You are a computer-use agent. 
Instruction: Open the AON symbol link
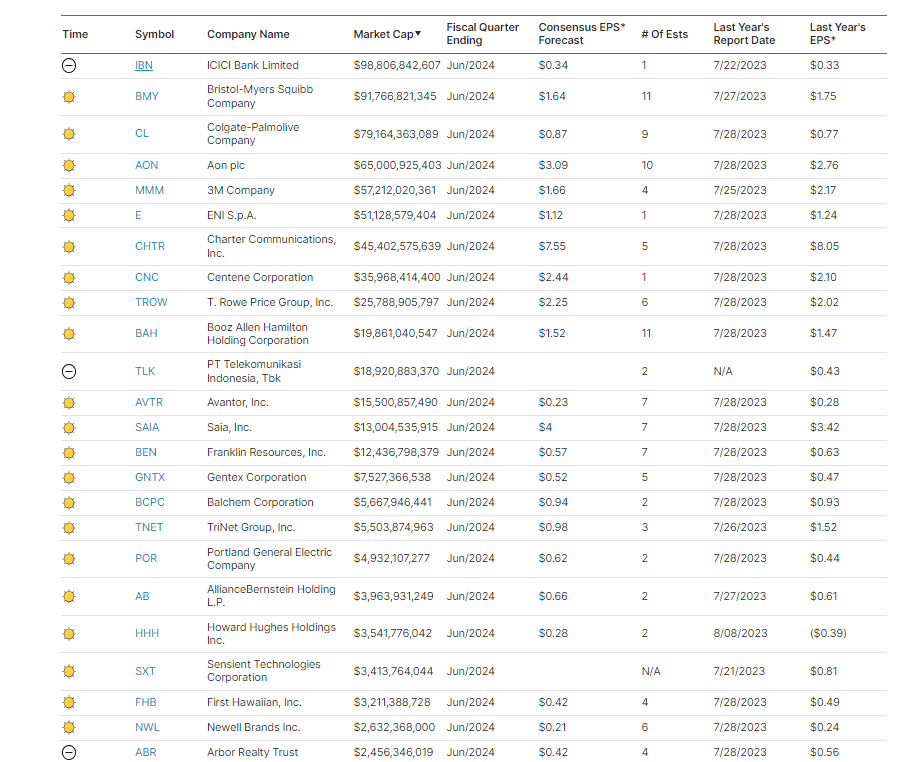coord(146,165)
